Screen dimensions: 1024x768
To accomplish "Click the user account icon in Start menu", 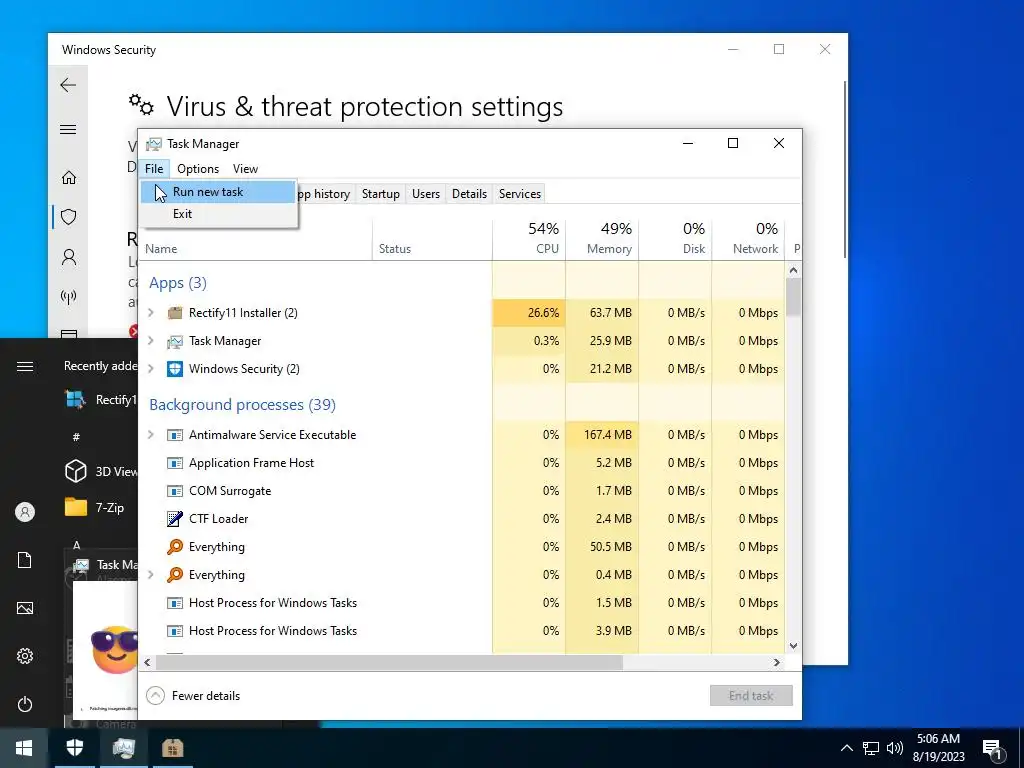I will (25, 512).
